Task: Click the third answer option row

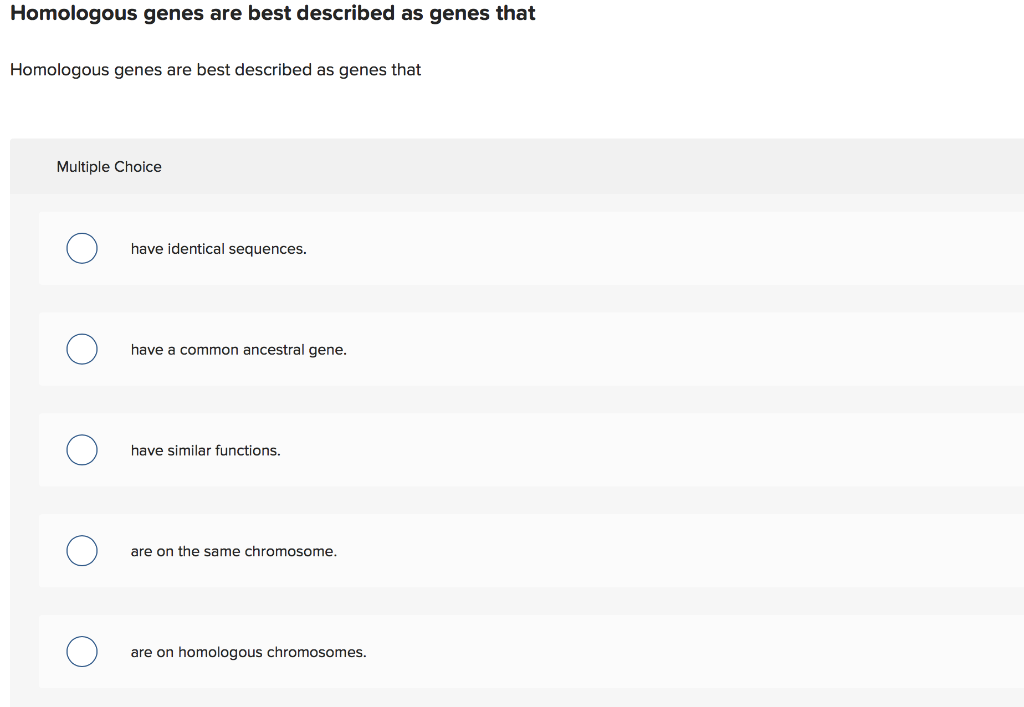Action: coord(500,450)
